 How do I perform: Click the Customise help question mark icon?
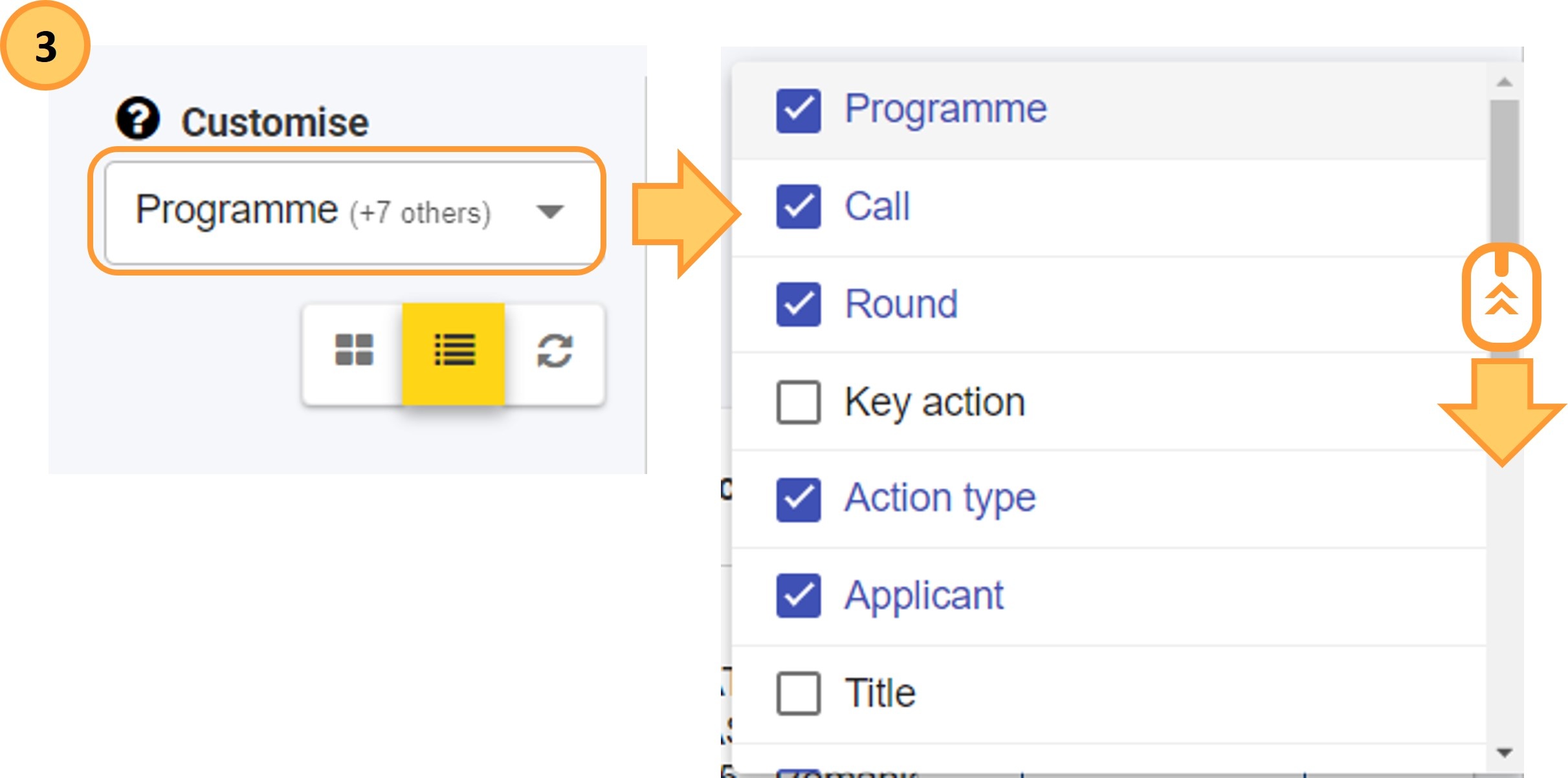coord(138,119)
